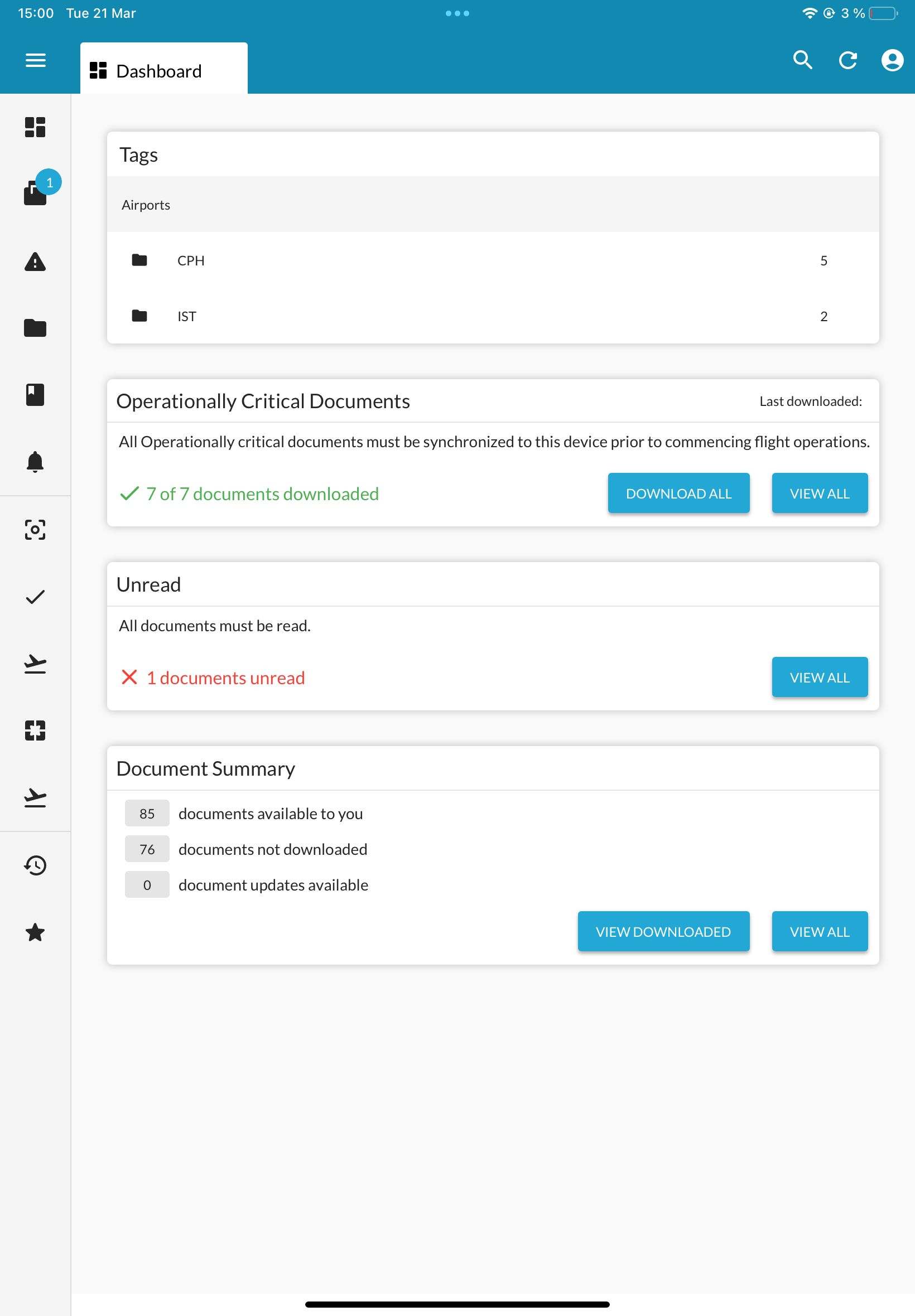Viewport: 915px width, 1316px height.
Task: Click the Download All button
Action: (679, 493)
